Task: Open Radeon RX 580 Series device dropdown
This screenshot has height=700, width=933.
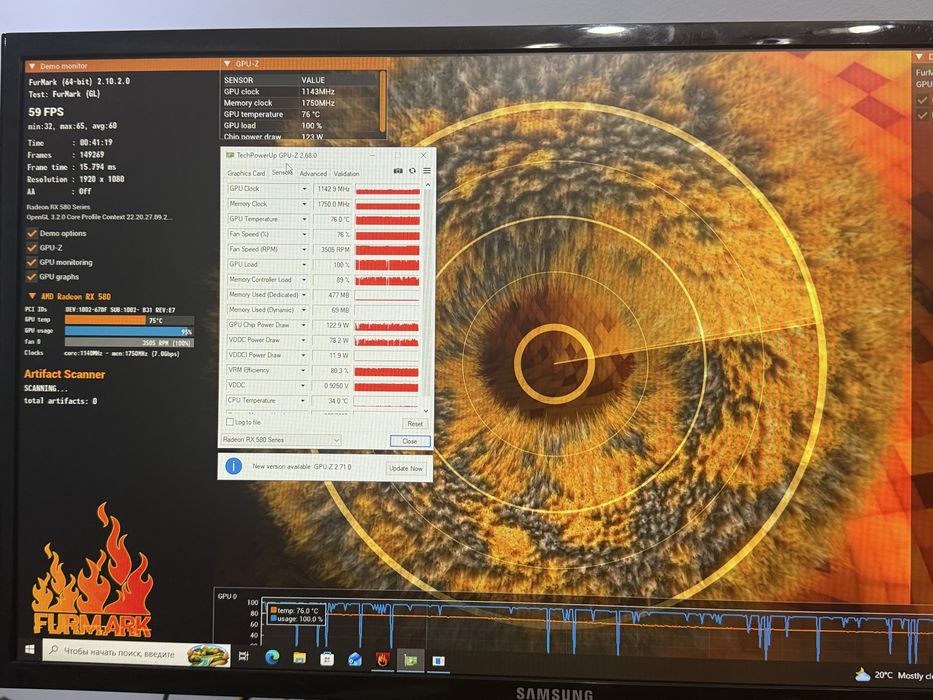Action: pyautogui.click(x=281, y=439)
